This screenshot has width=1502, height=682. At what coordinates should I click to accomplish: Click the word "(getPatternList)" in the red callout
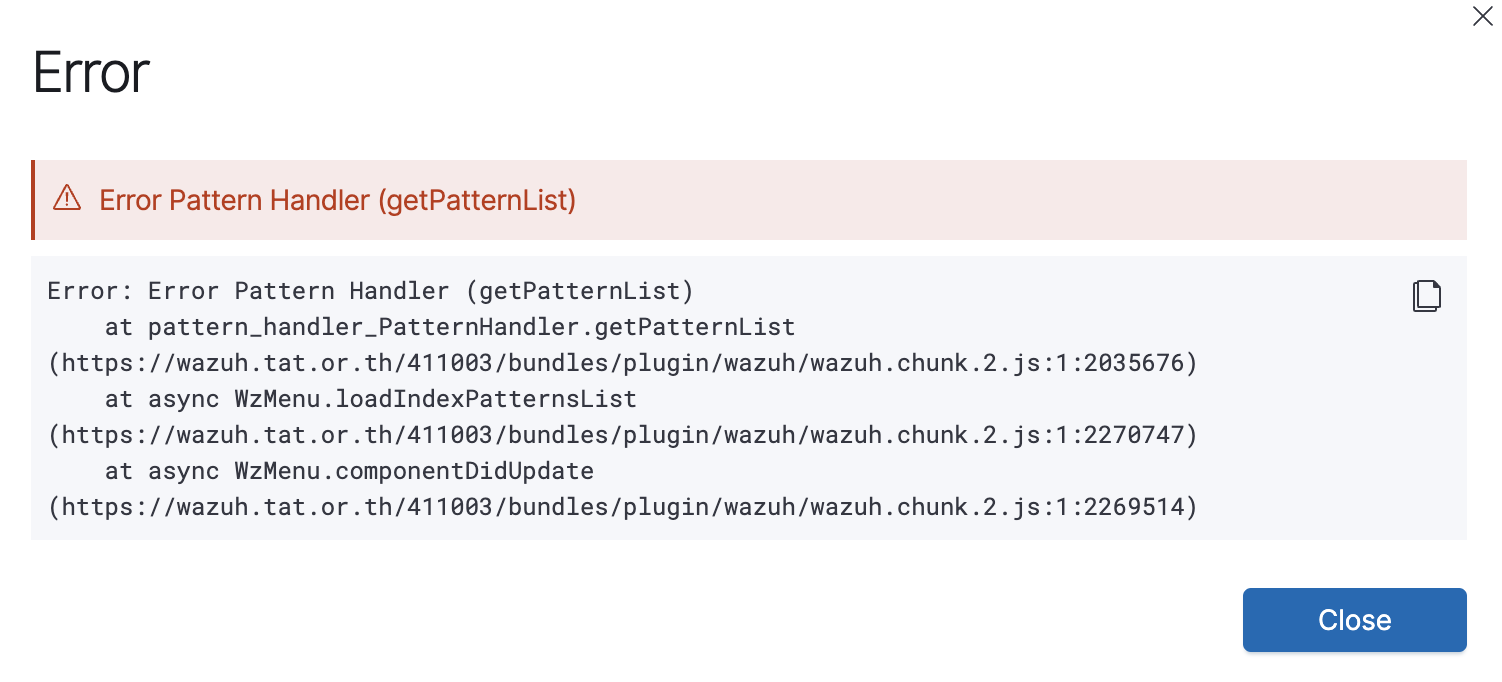pyautogui.click(x=476, y=200)
